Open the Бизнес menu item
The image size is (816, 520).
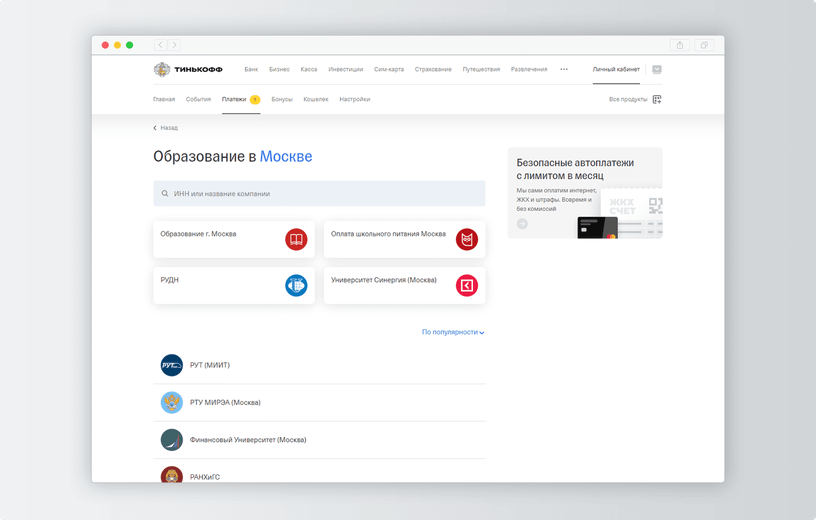point(279,69)
